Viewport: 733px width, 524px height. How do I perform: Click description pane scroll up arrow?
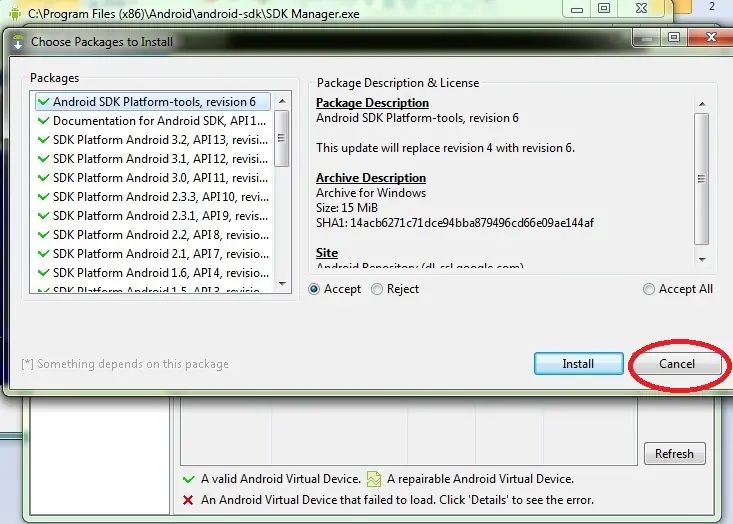pos(702,104)
